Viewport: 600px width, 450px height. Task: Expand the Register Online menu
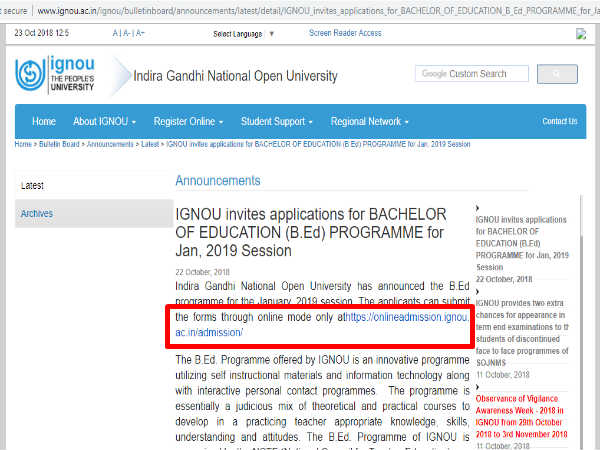188,121
